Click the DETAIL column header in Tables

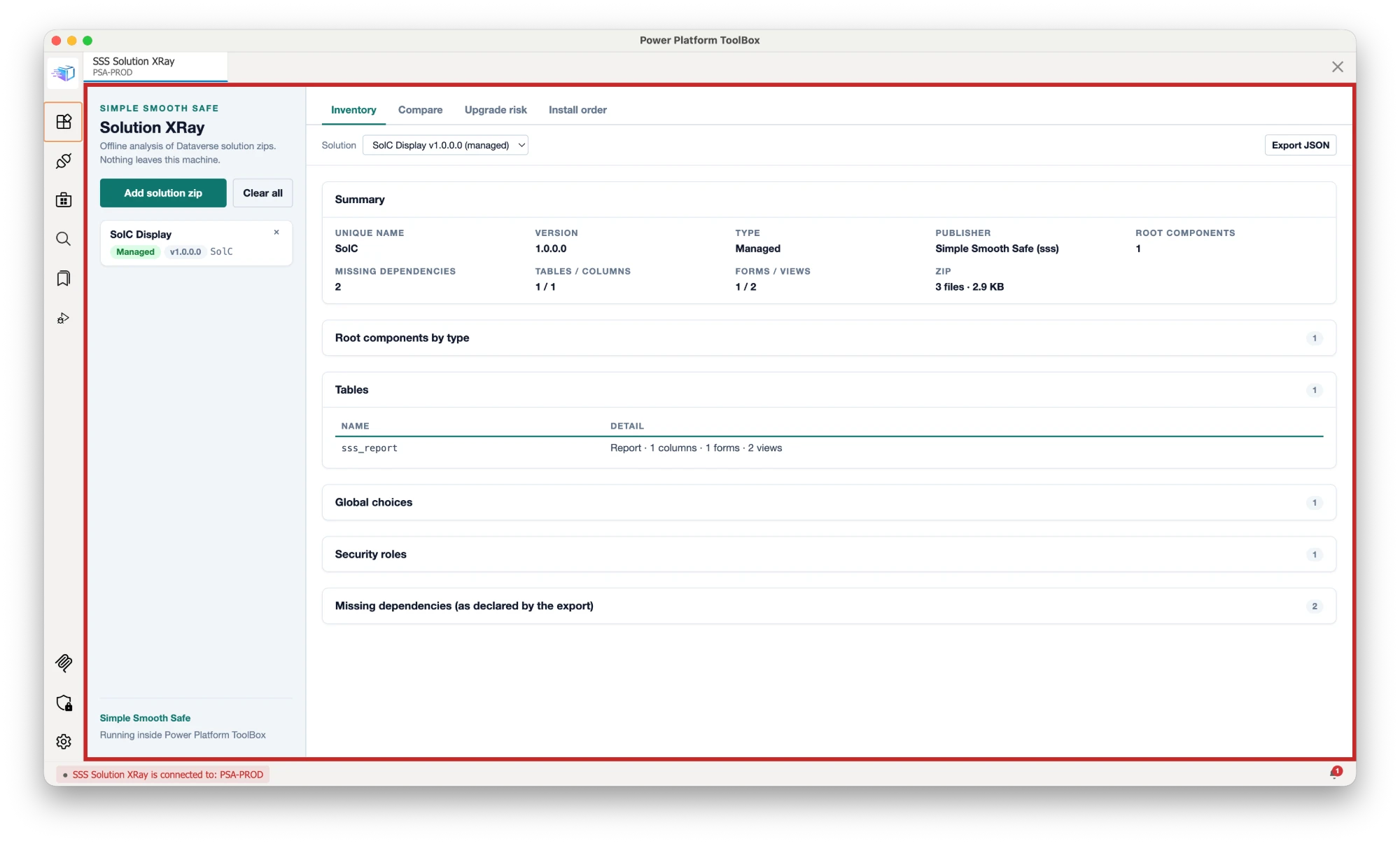pyautogui.click(x=626, y=426)
